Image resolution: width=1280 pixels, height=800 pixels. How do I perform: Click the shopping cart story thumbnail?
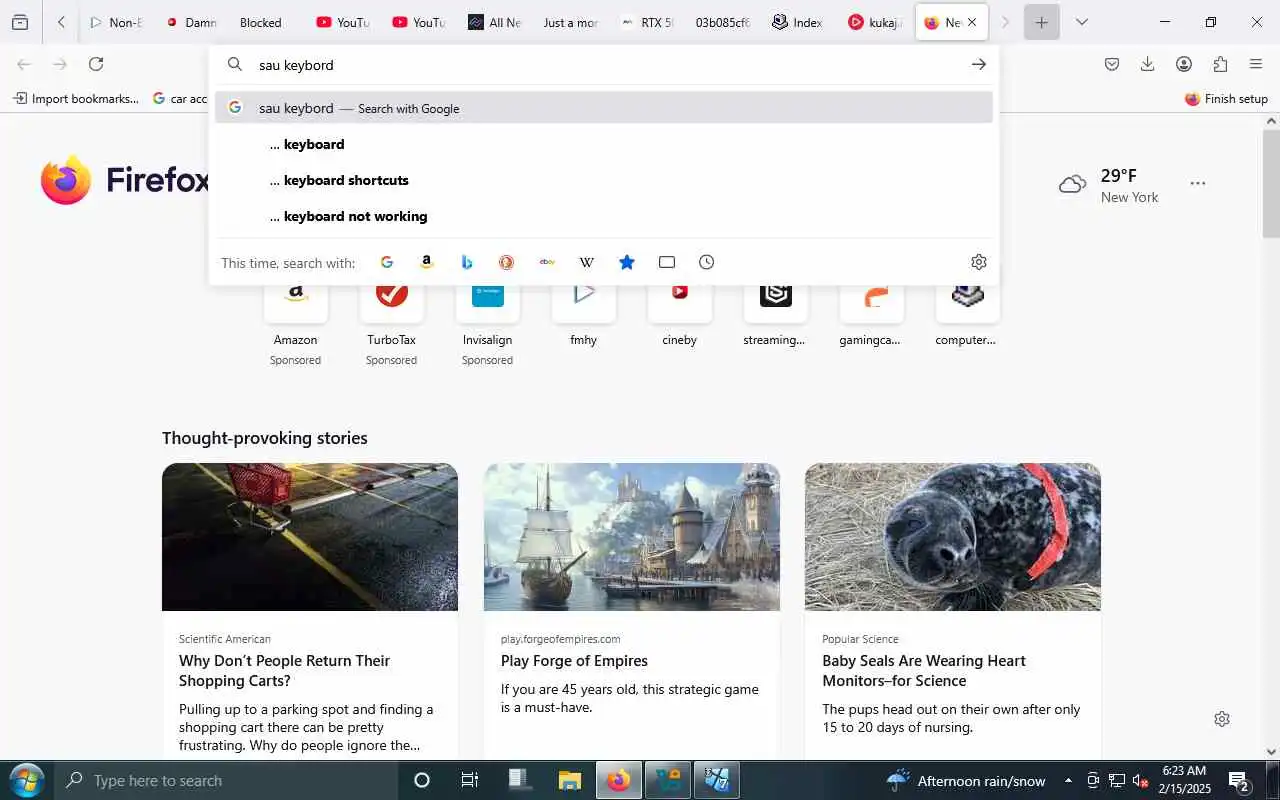point(310,537)
